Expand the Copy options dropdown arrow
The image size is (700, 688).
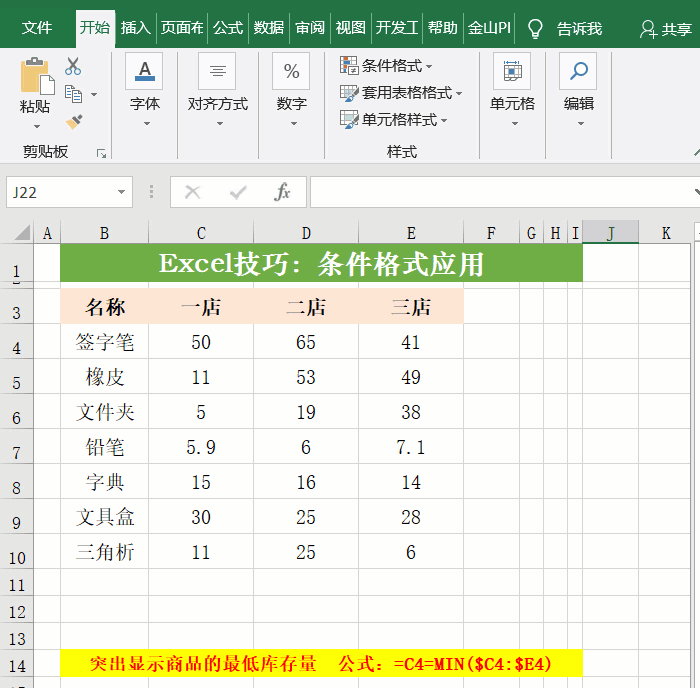(94, 95)
